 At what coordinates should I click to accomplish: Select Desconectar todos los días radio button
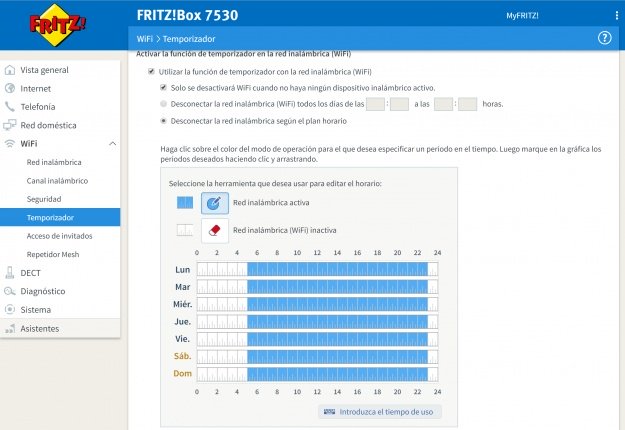pos(163,104)
